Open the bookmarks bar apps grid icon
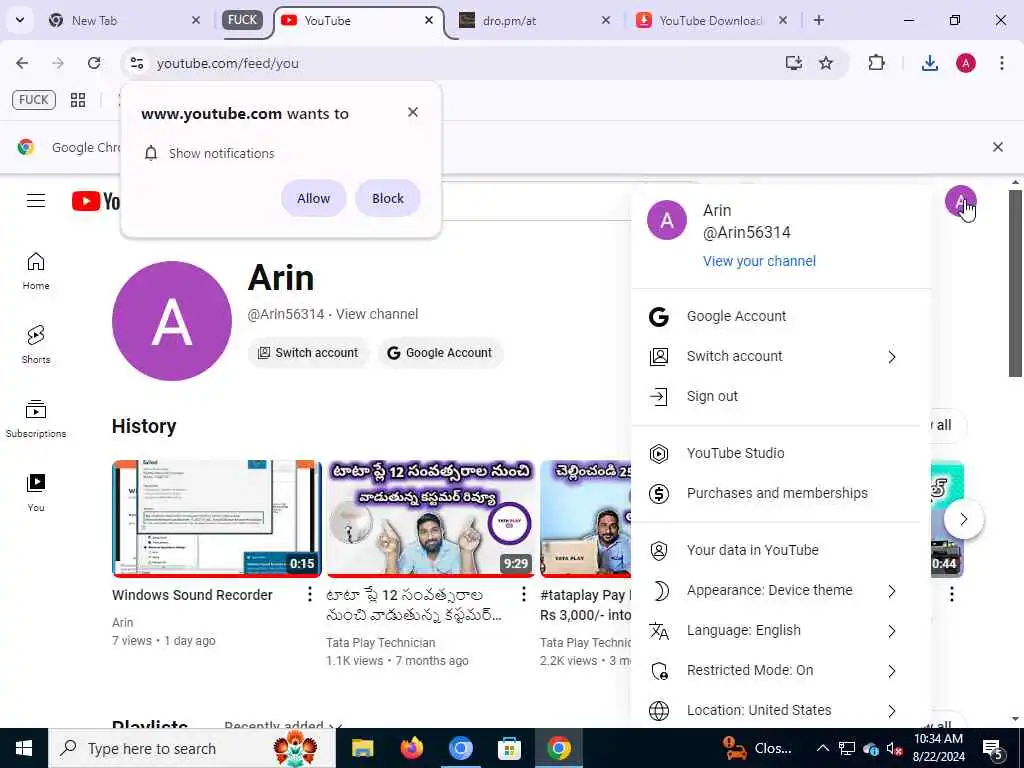 tap(78, 100)
